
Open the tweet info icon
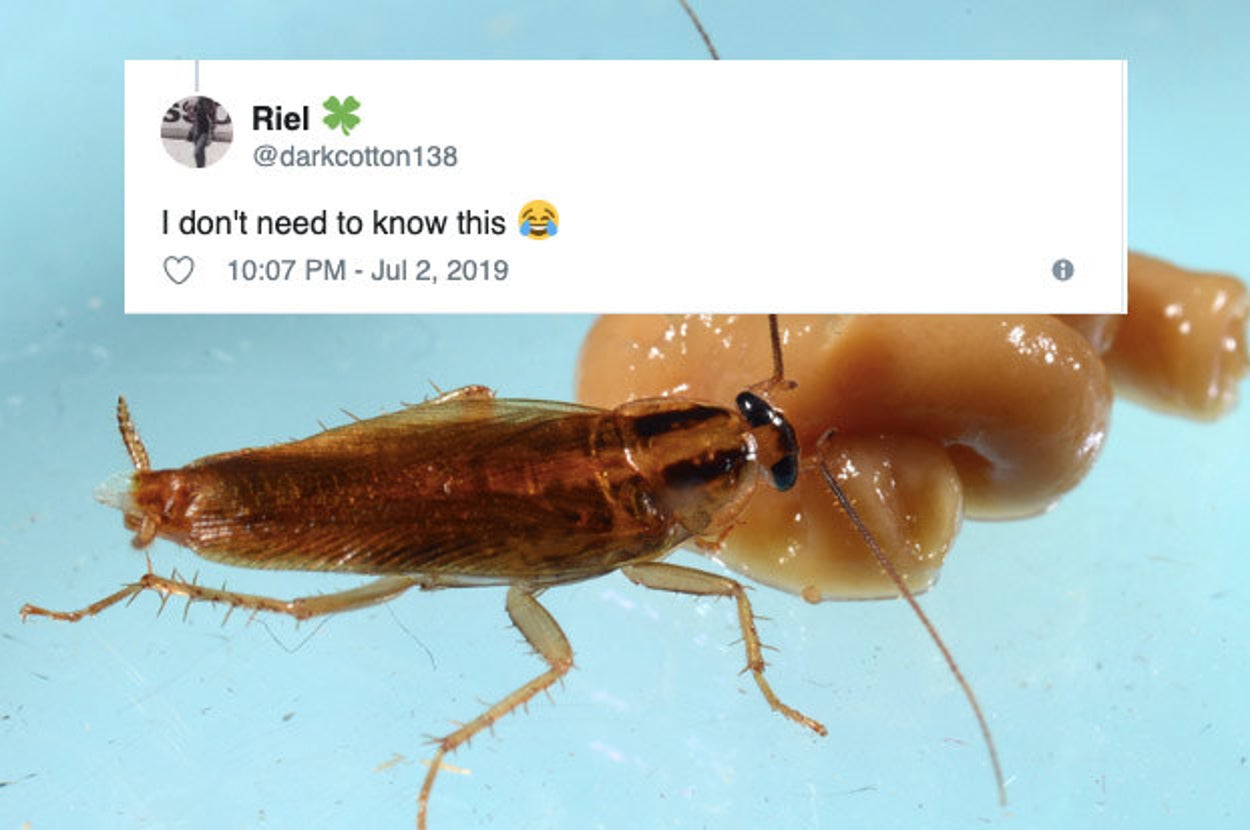click(1062, 270)
